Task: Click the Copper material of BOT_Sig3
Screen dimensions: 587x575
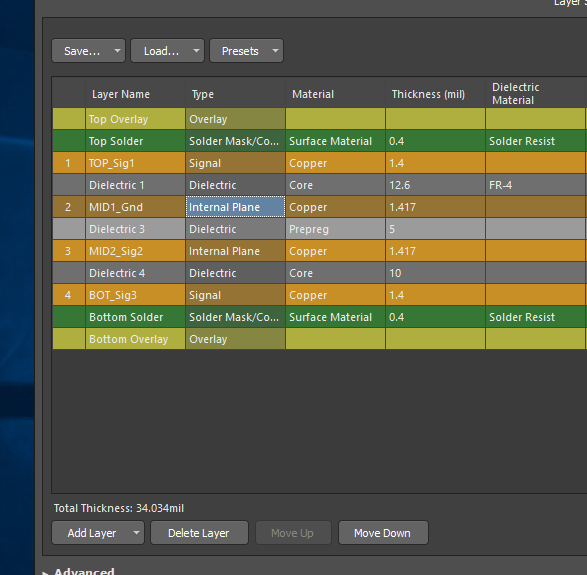Action: [x=335, y=295]
